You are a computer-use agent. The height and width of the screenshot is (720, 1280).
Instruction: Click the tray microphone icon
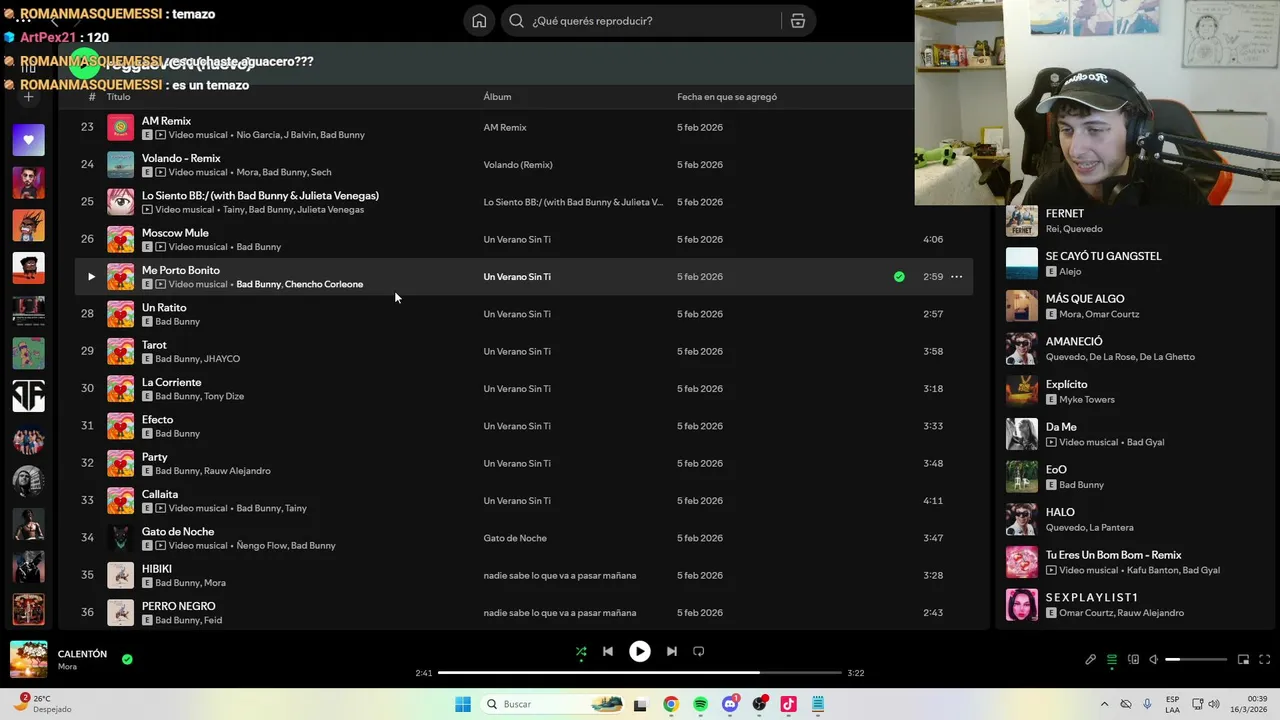tap(1147, 704)
